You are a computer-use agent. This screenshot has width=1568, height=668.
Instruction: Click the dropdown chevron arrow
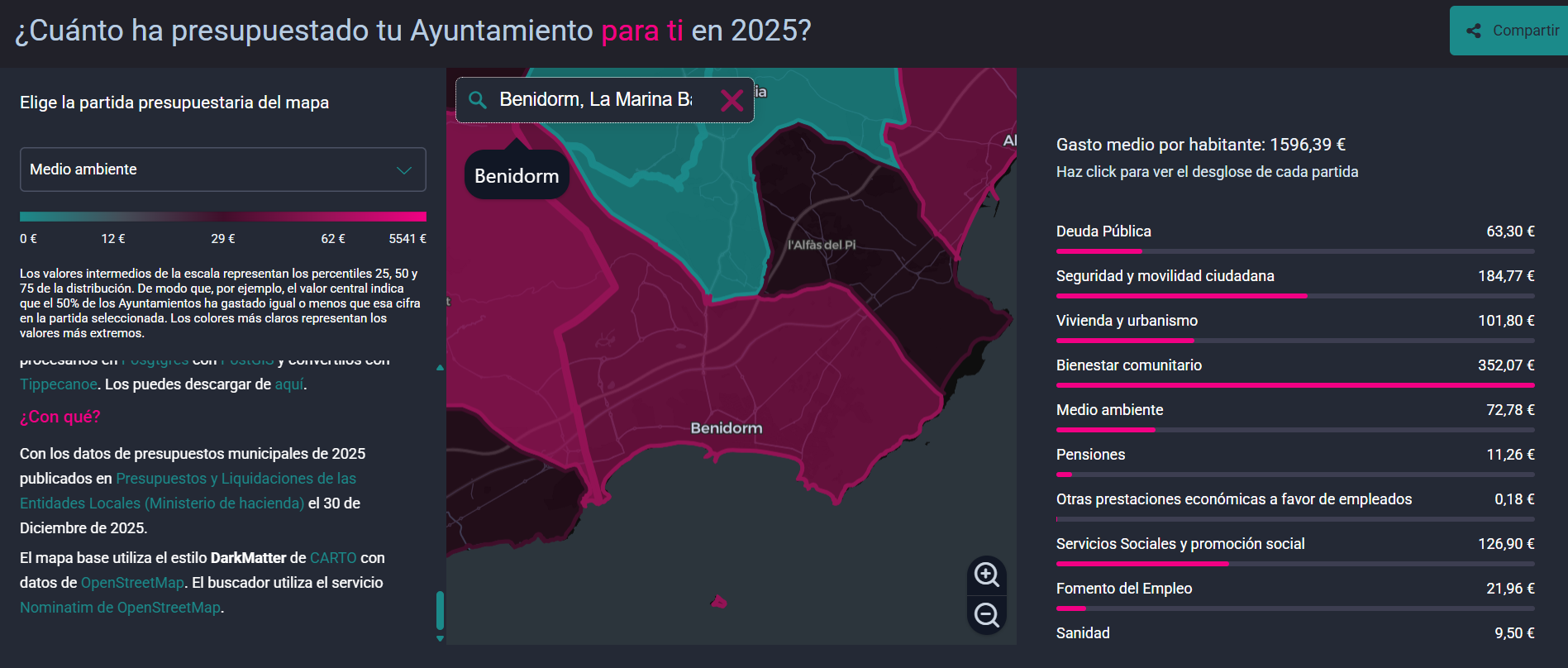tap(404, 170)
